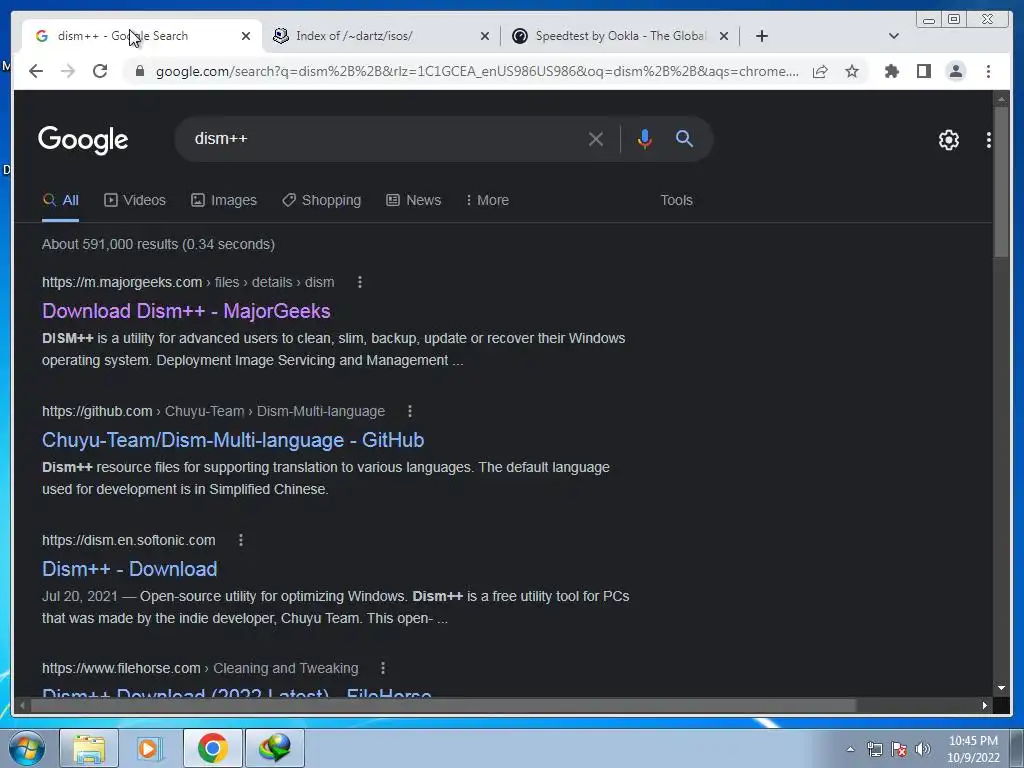Image resolution: width=1024 pixels, height=768 pixels.
Task: Close the Index of /~dartz/isos/ tab
Action: tap(485, 36)
